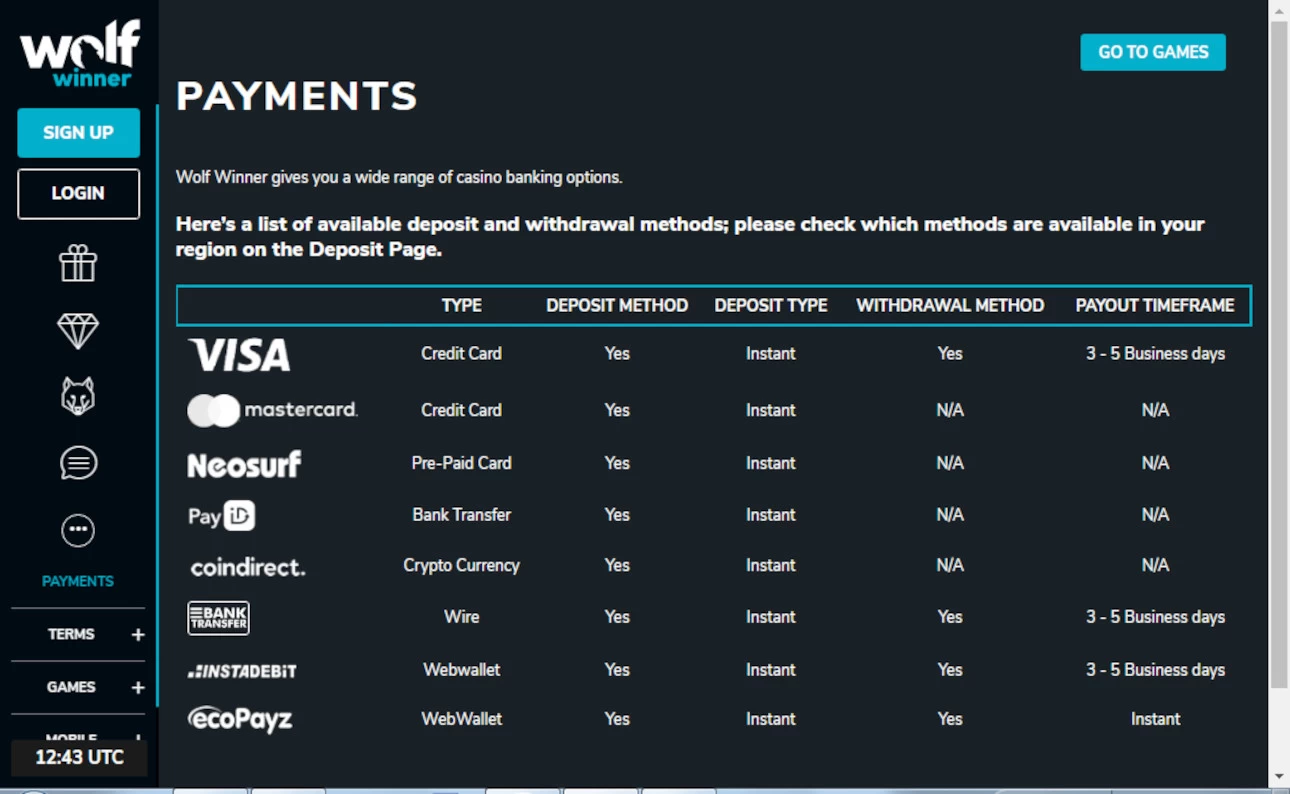Click the Bank Transfer logo
Image resolution: width=1290 pixels, height=794 pixels.
218,618
